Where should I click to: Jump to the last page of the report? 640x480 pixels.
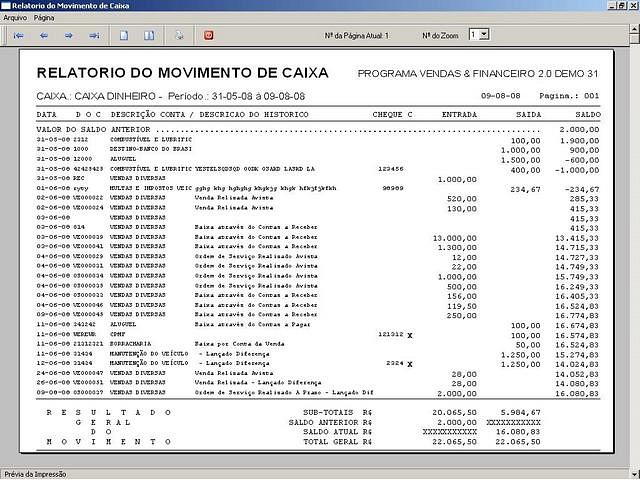(93, 35)
